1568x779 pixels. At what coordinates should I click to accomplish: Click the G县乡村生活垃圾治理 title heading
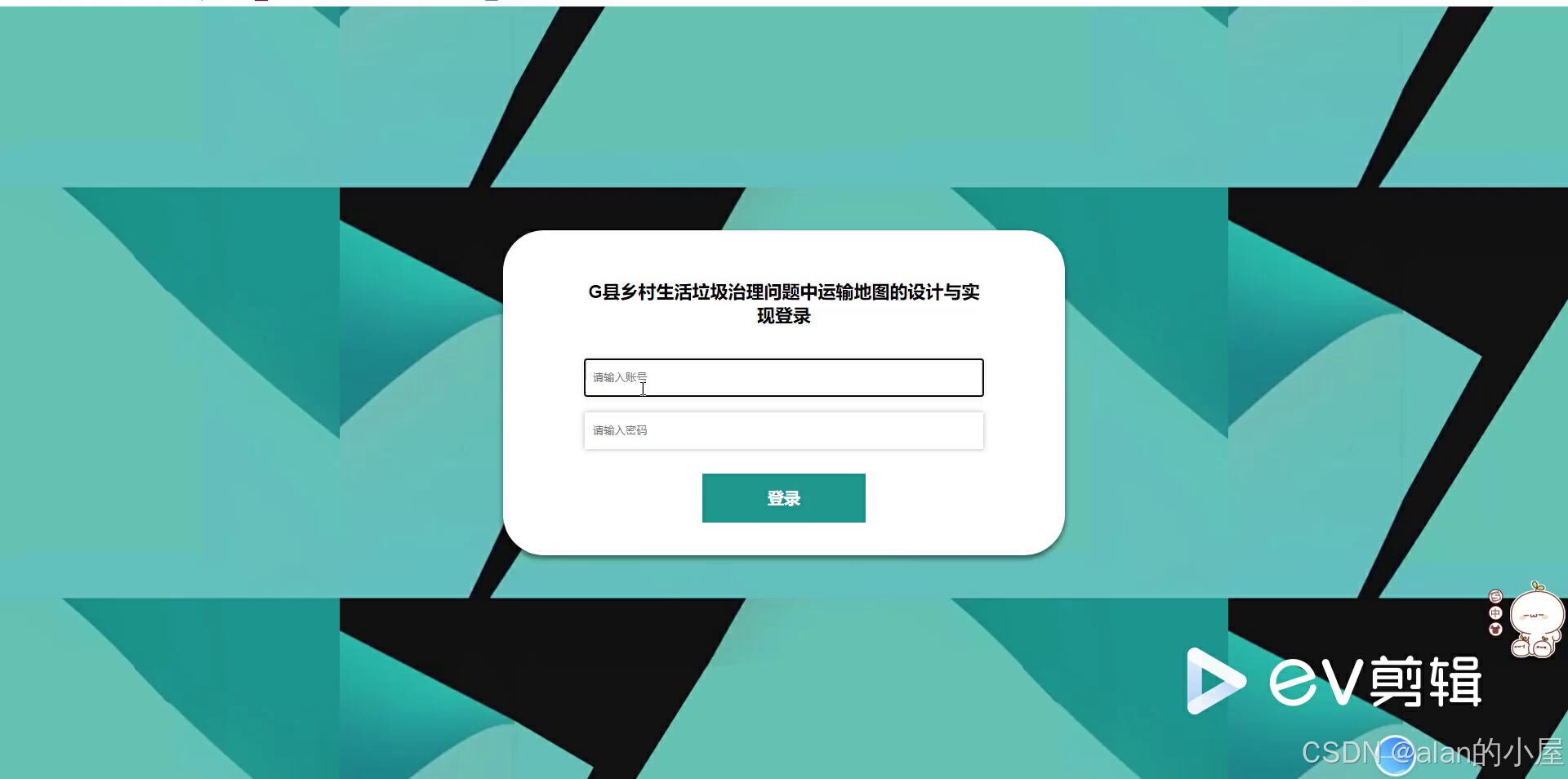click(x=784, y=292)
